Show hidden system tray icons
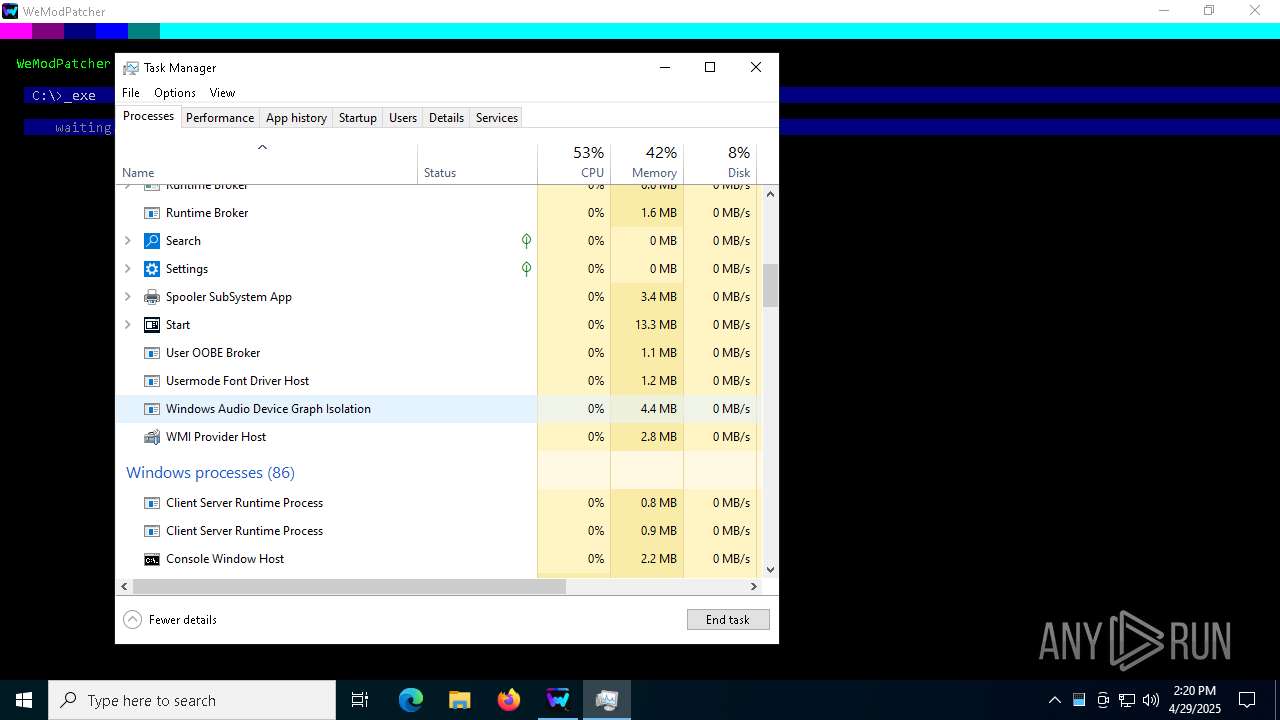 pos(1054,700)
